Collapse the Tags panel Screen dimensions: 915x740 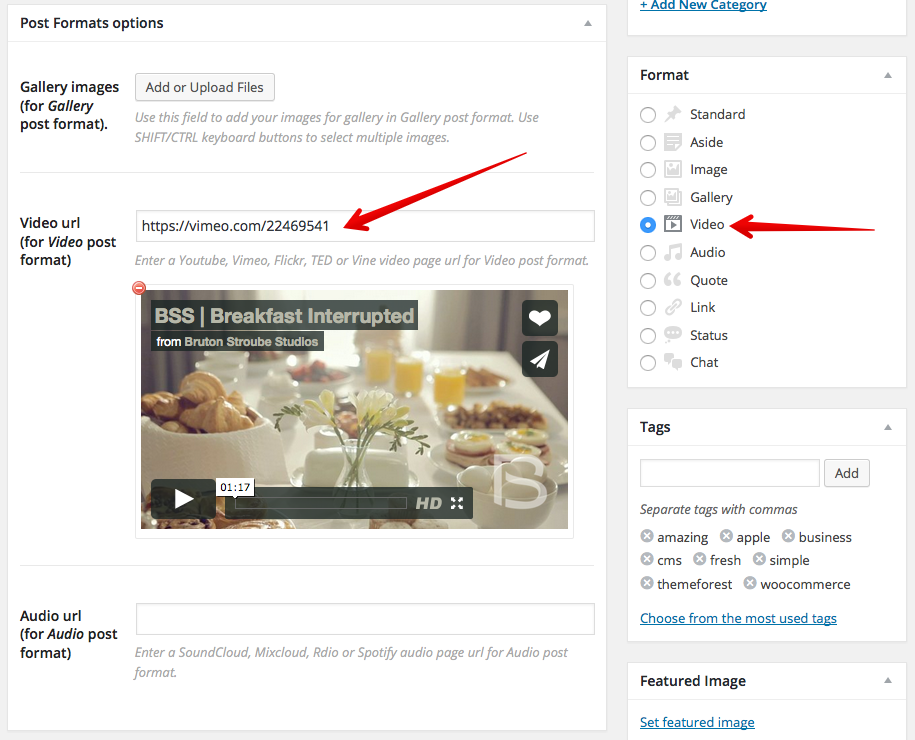tap(887, 427)
